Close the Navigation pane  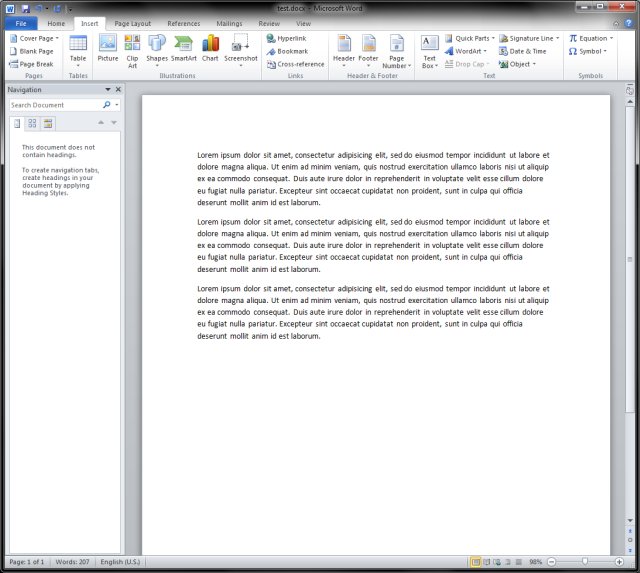click(x=118, y=89)
